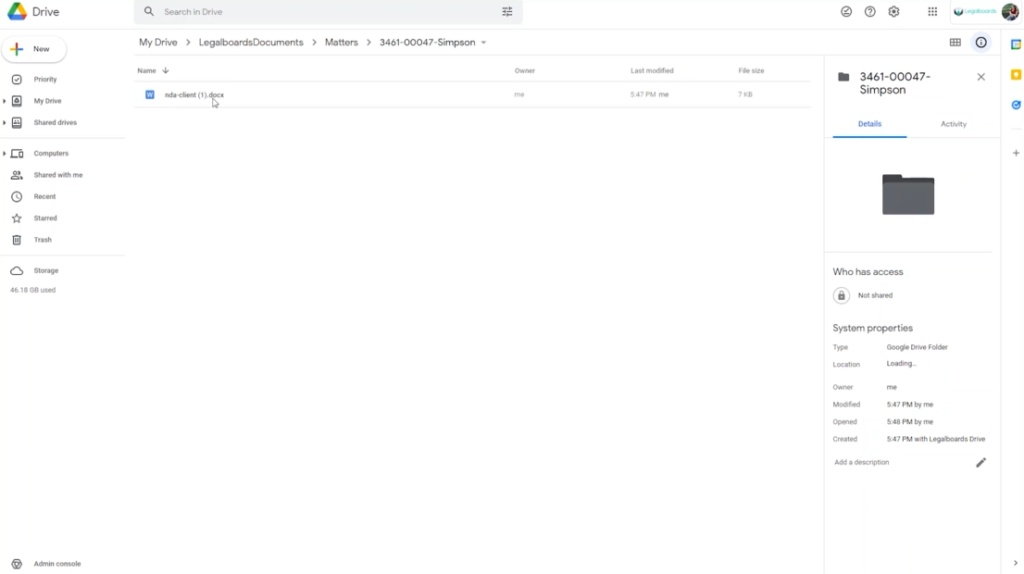Screen dimensions: 1024x574
Task: Switch to grid layout view
Action: coord(955,43)
